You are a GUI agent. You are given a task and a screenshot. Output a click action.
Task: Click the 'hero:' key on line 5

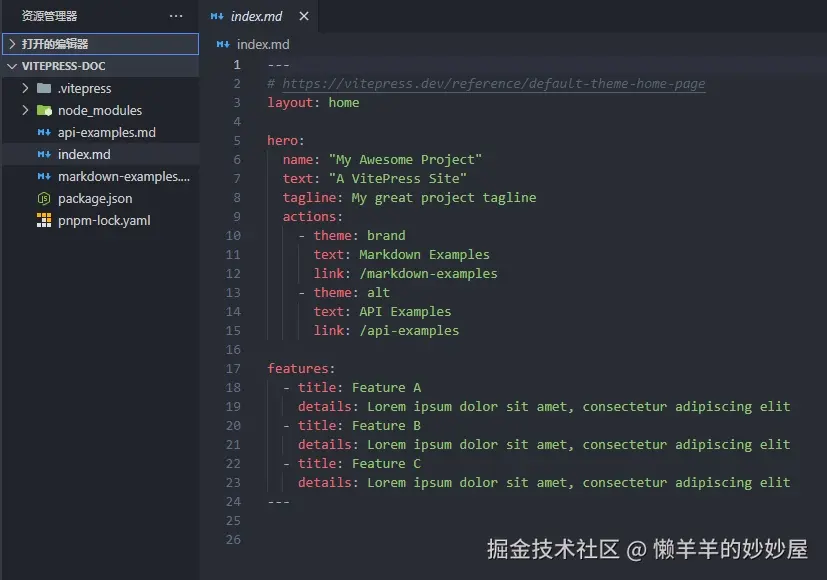pyautogui.click(x=285, y=141)
